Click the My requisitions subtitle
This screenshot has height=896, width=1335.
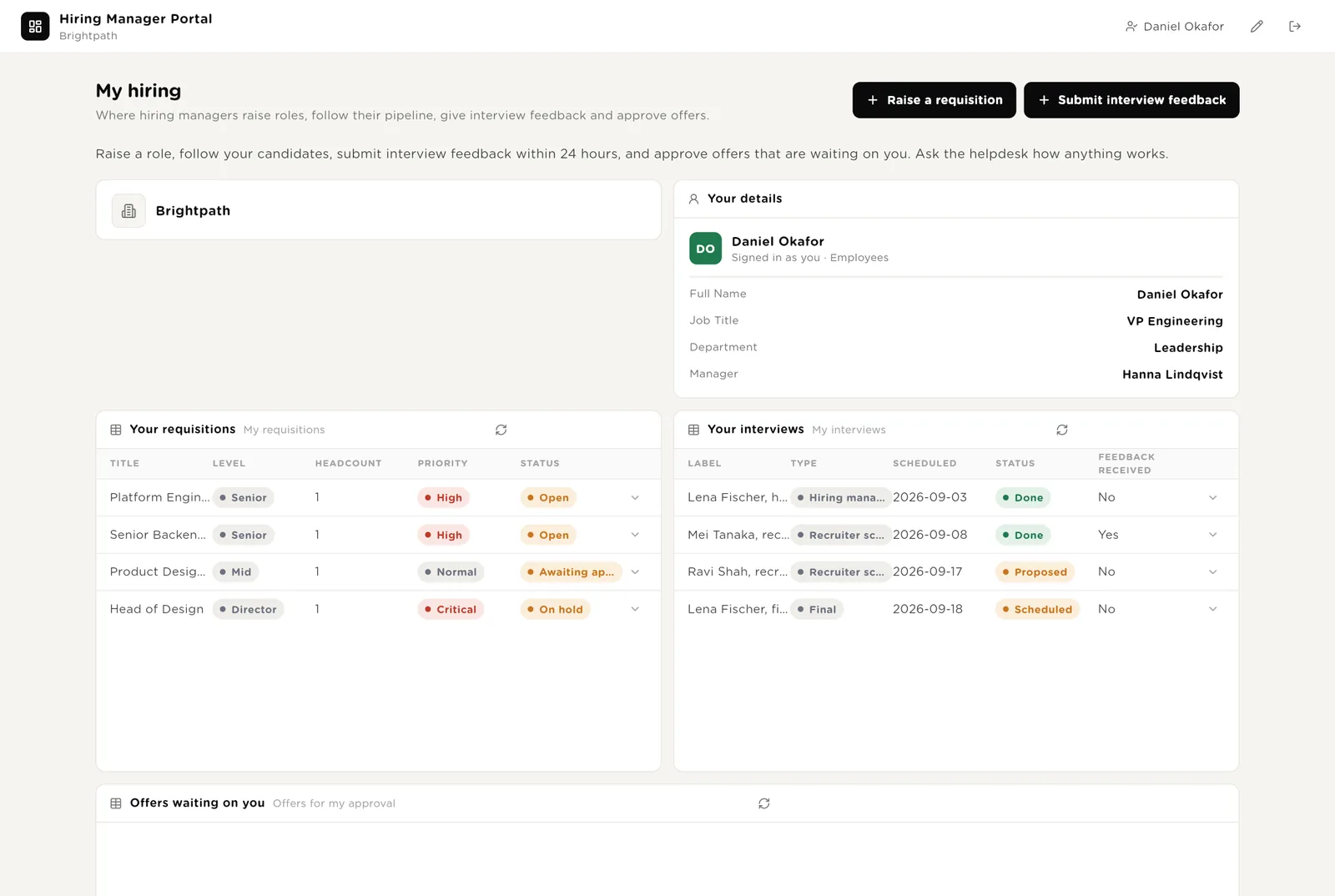point(284,430)
